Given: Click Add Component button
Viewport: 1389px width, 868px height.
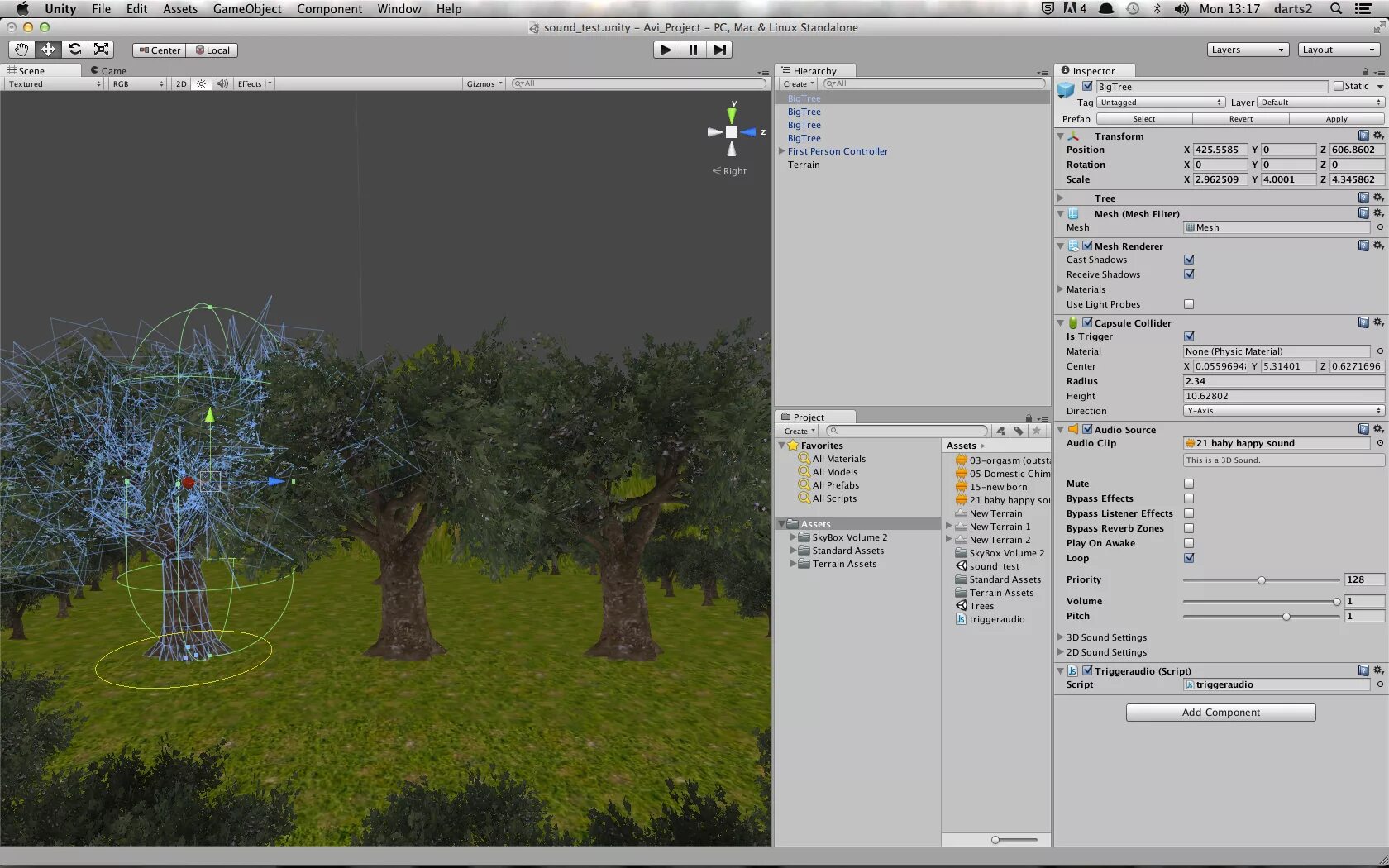Looking at the screenshot, I should [x=1220, y=713].
